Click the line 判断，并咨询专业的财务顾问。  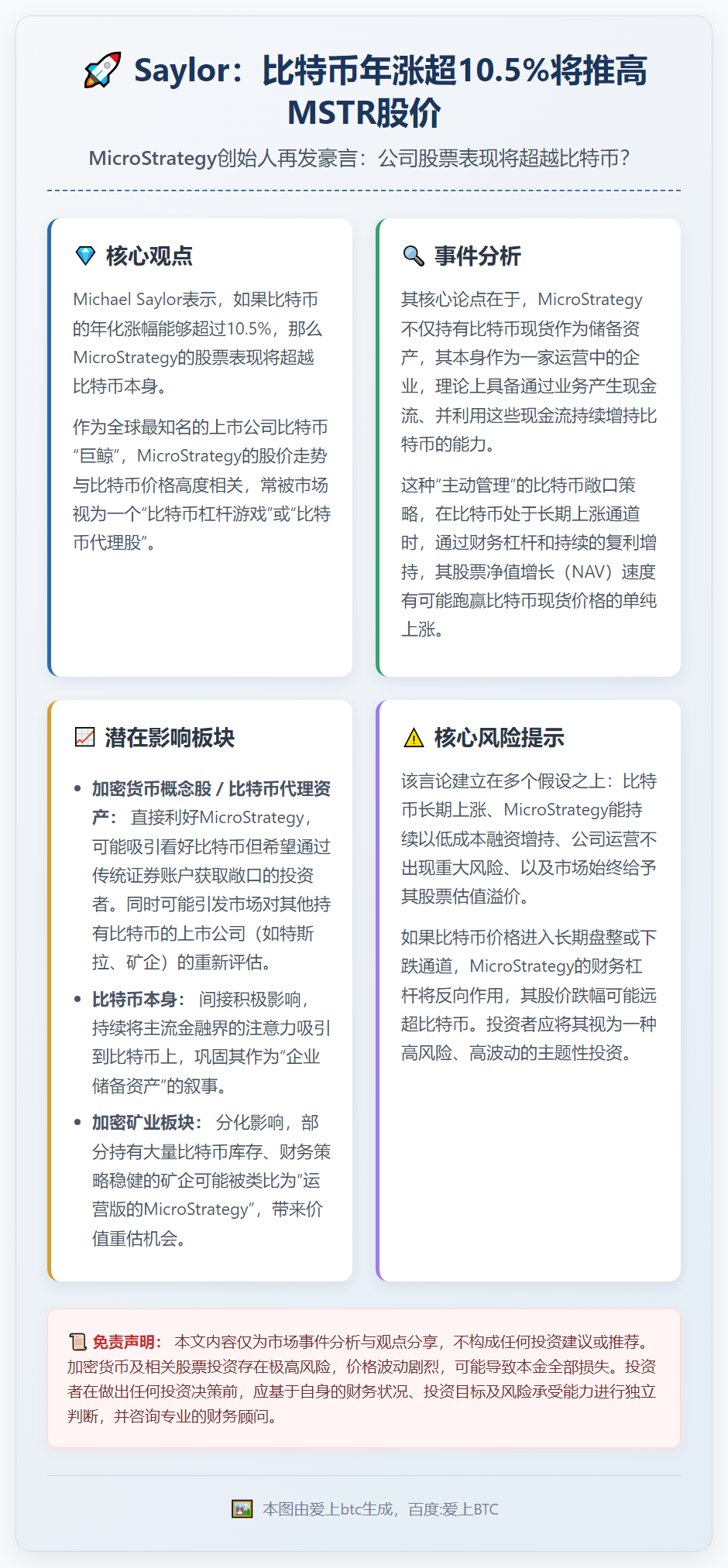pos(172,1416)
